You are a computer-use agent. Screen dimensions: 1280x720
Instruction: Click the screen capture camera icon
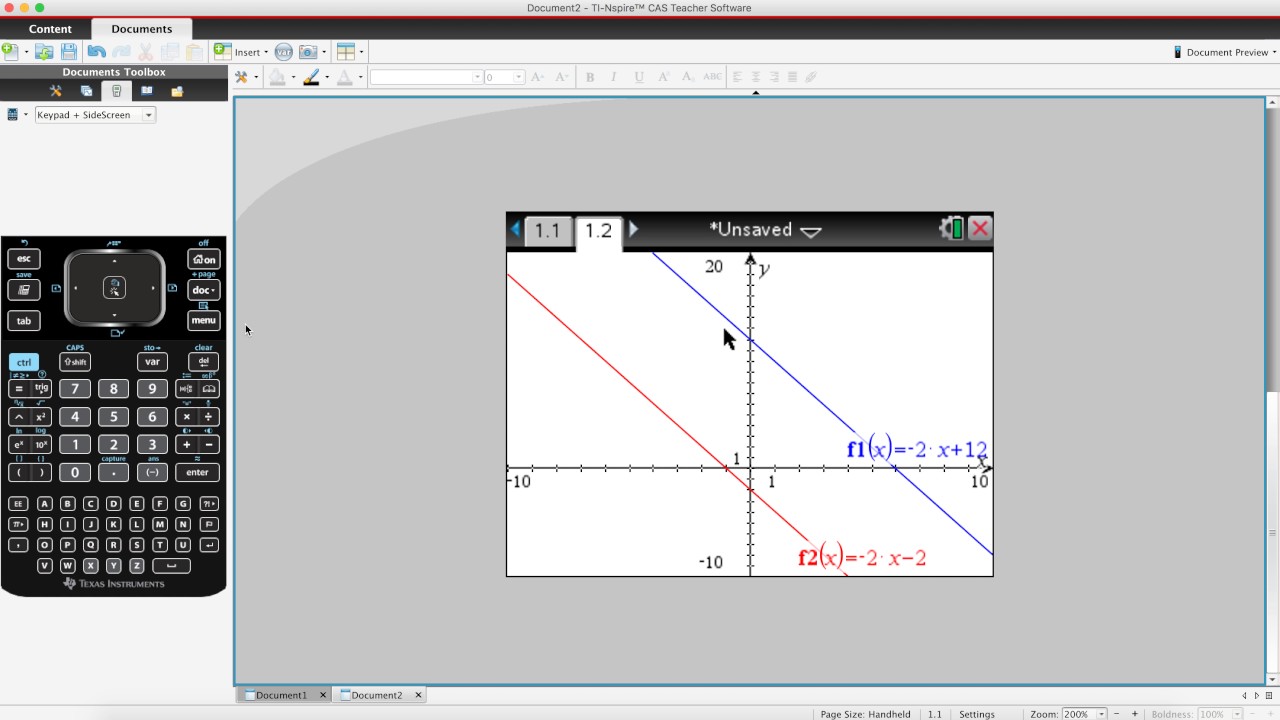309,52
